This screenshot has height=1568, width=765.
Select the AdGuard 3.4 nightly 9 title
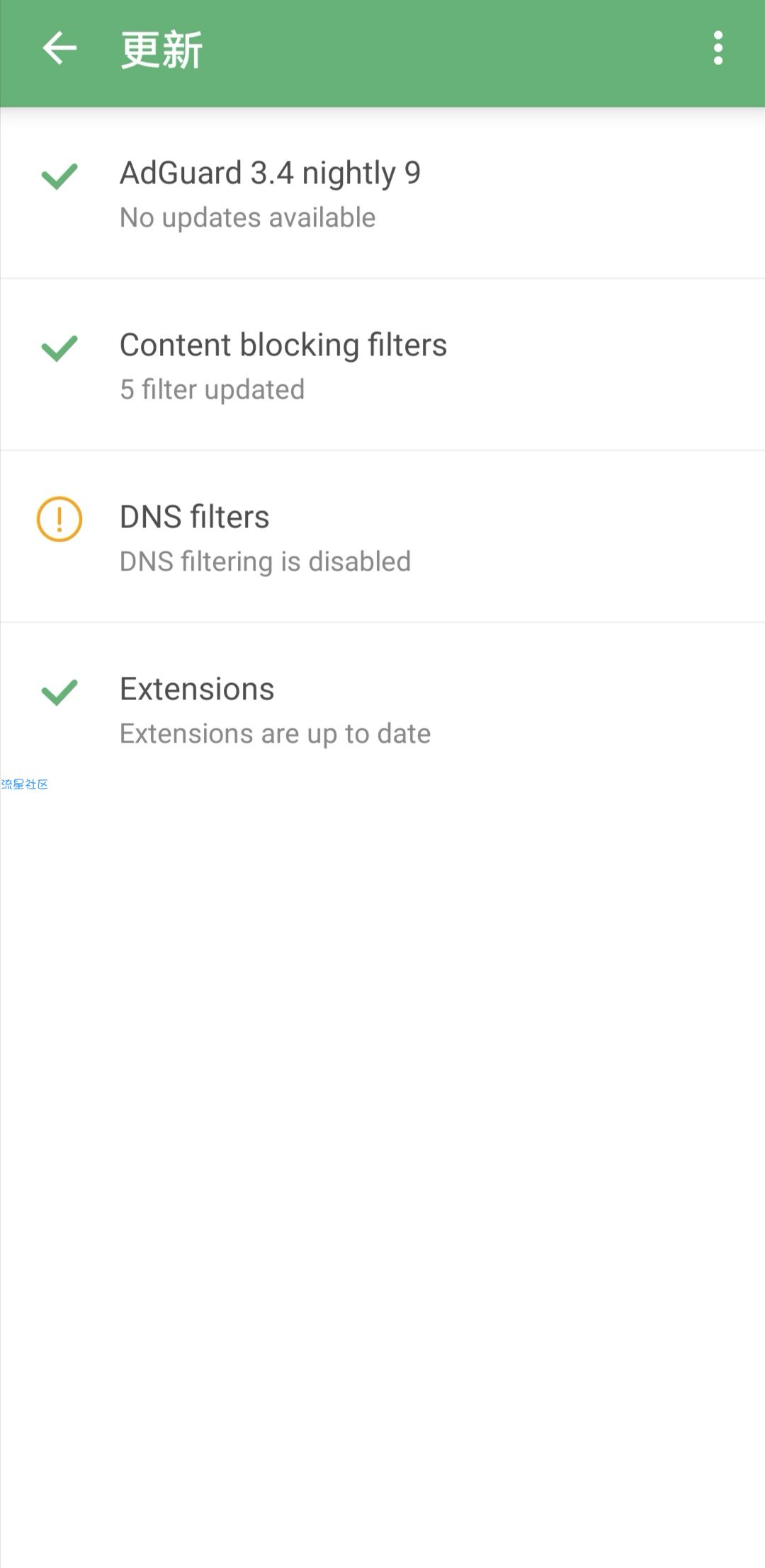[x=271, y=173]
